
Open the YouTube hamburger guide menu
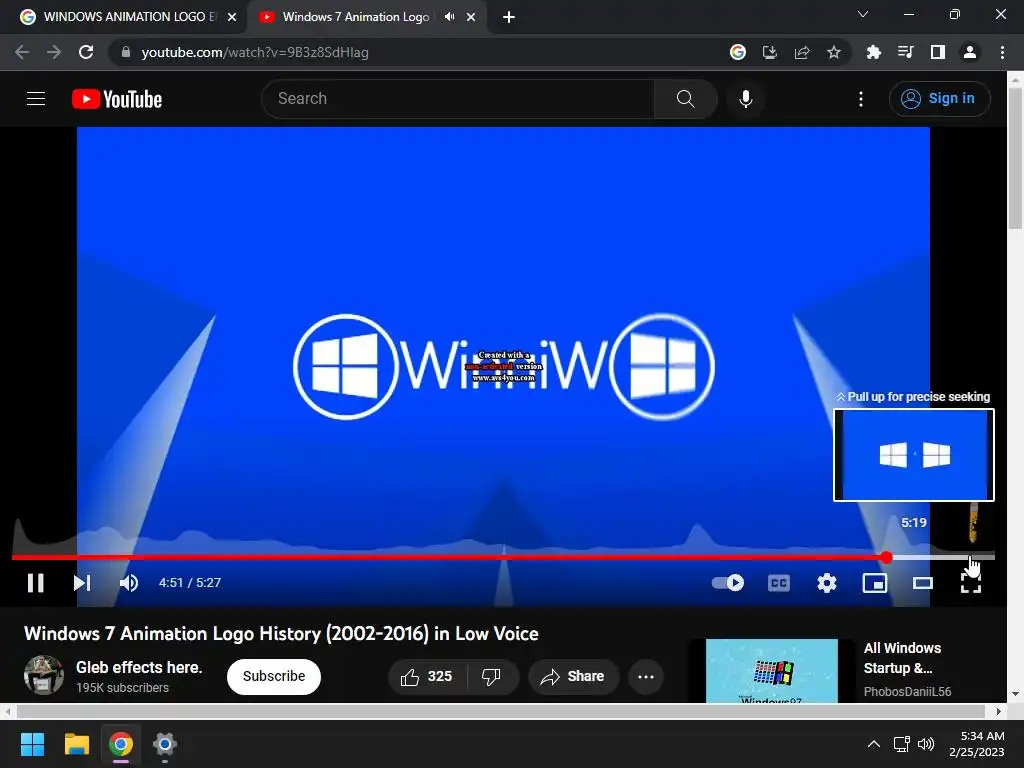36,99
